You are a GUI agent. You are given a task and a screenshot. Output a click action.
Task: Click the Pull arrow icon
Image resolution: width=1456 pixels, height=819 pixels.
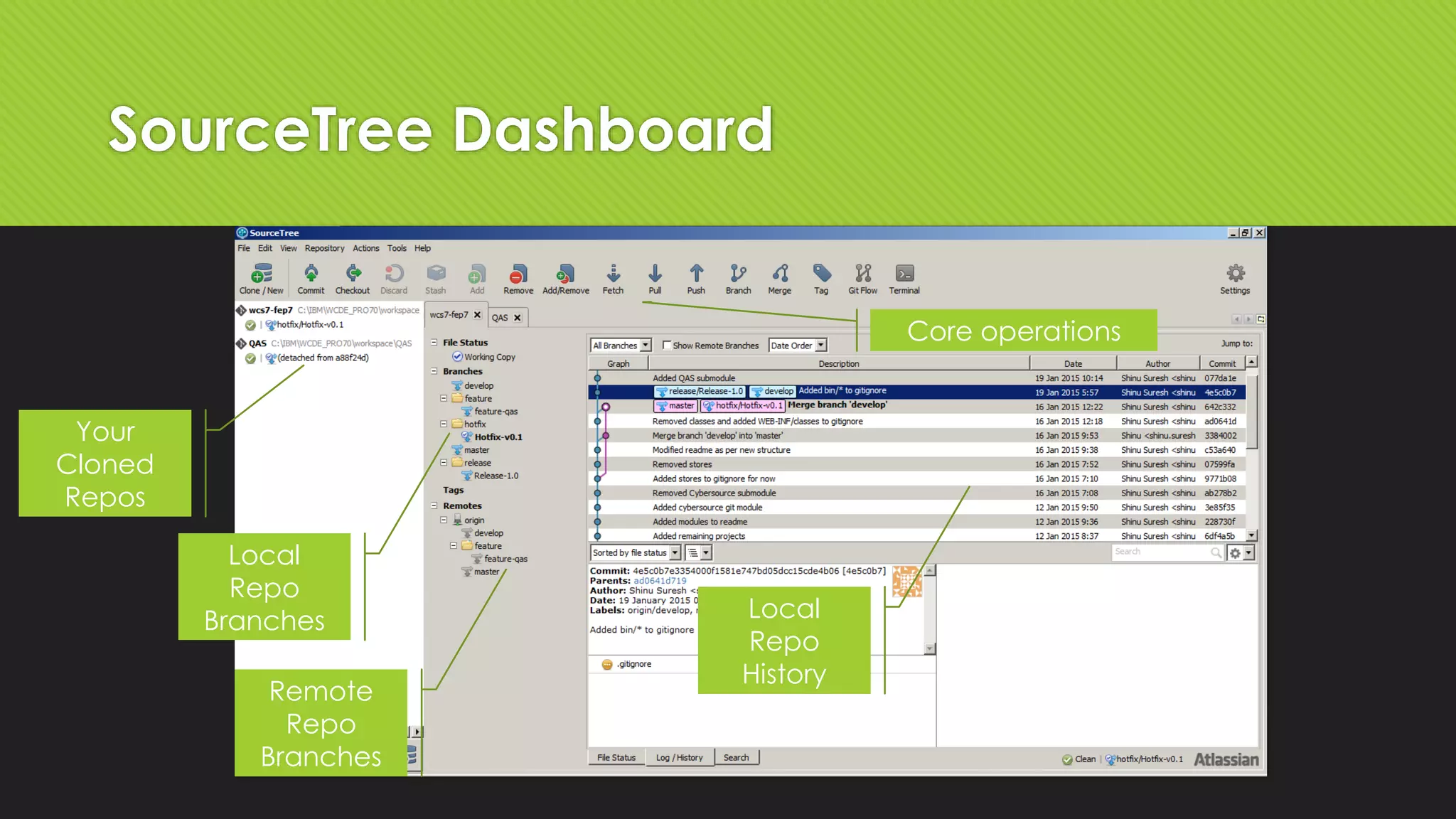click(655, 274)
